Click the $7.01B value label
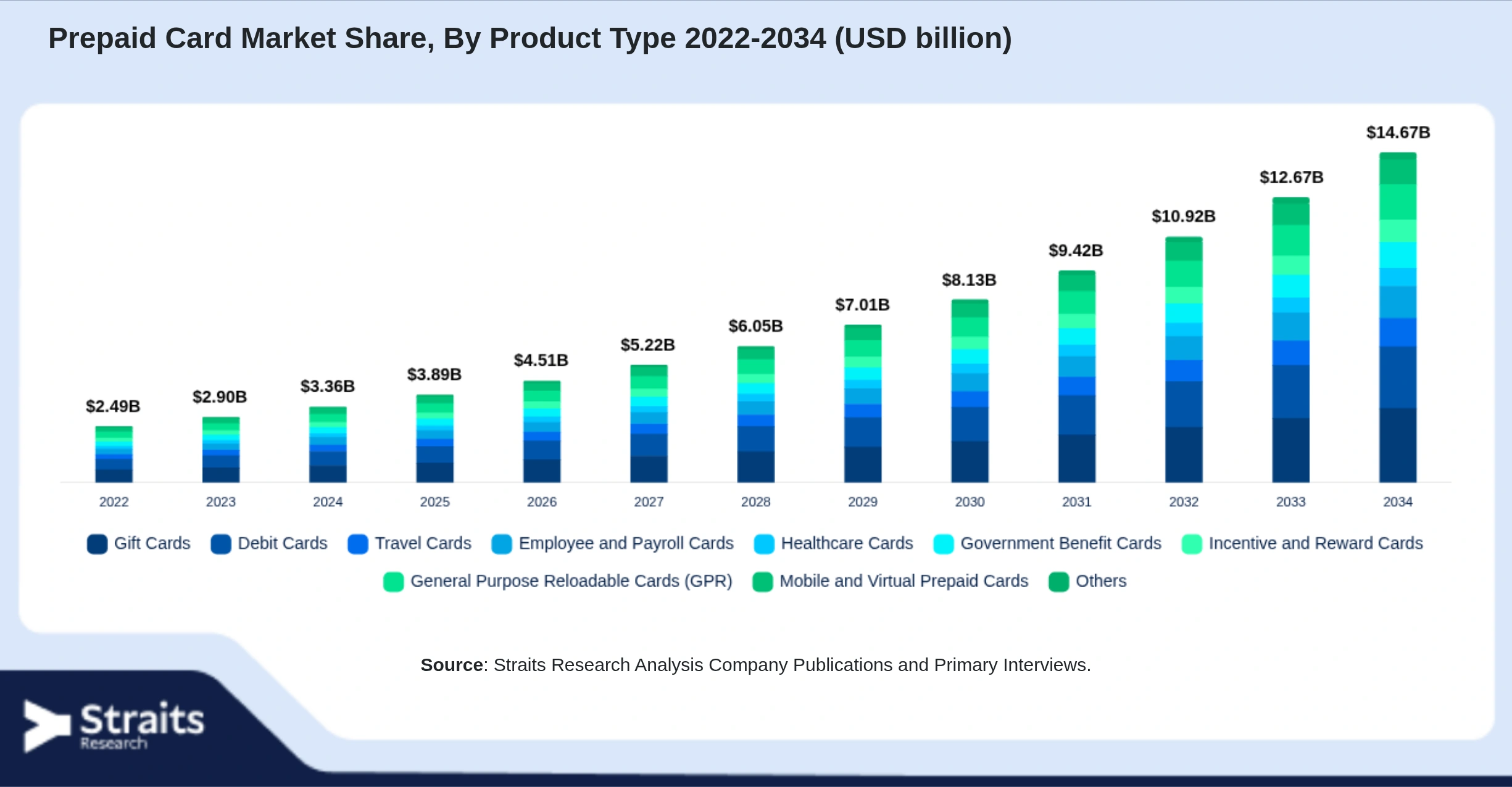 [863, 305]
